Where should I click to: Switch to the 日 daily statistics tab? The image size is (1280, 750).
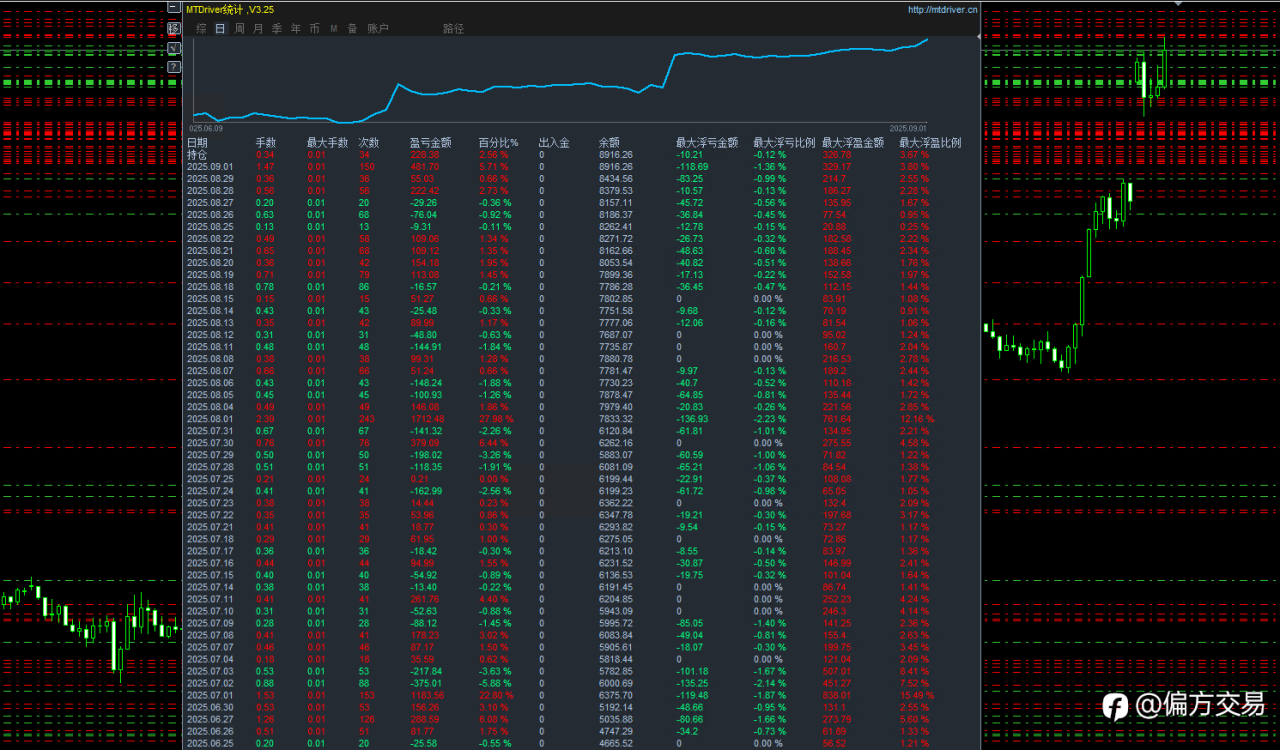[x=220, y=29]
